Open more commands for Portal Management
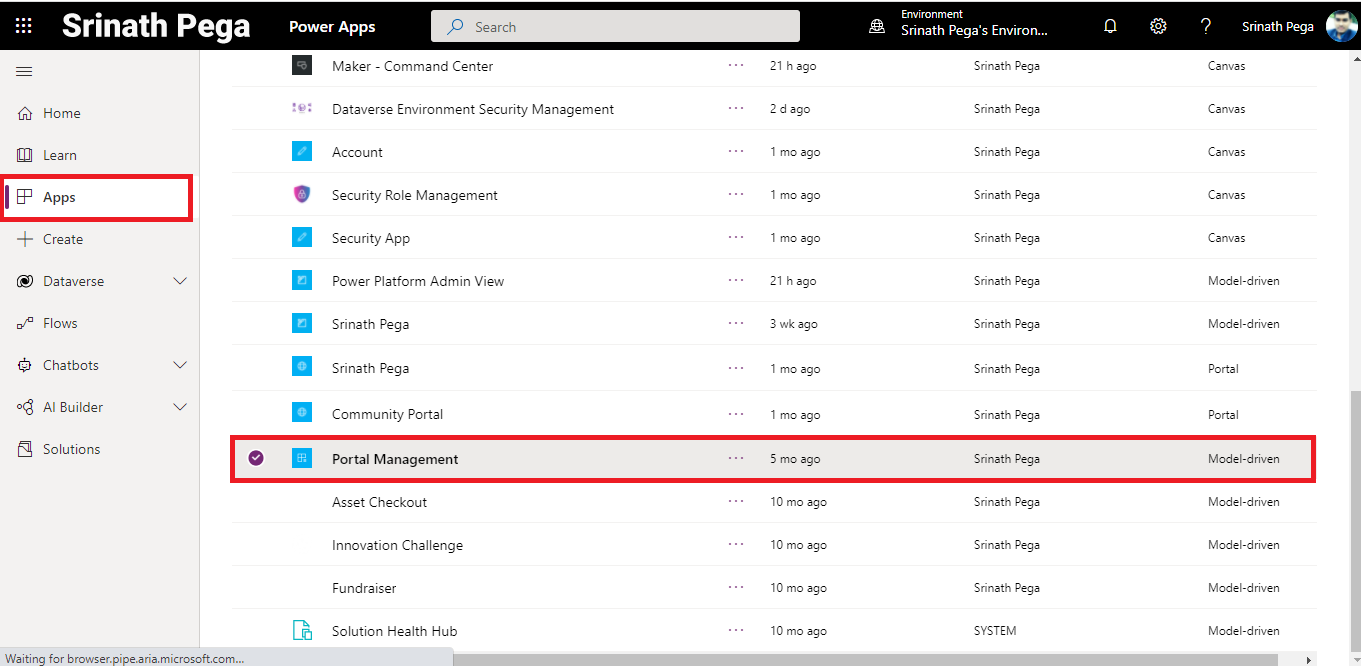Screen dimensions: 1361x666 click(736, 458)
